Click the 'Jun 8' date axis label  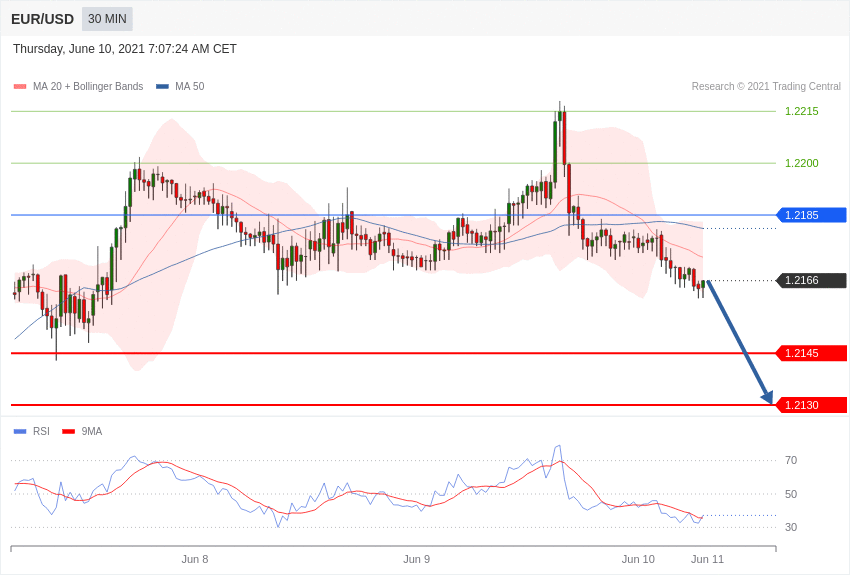click(195, 559)
